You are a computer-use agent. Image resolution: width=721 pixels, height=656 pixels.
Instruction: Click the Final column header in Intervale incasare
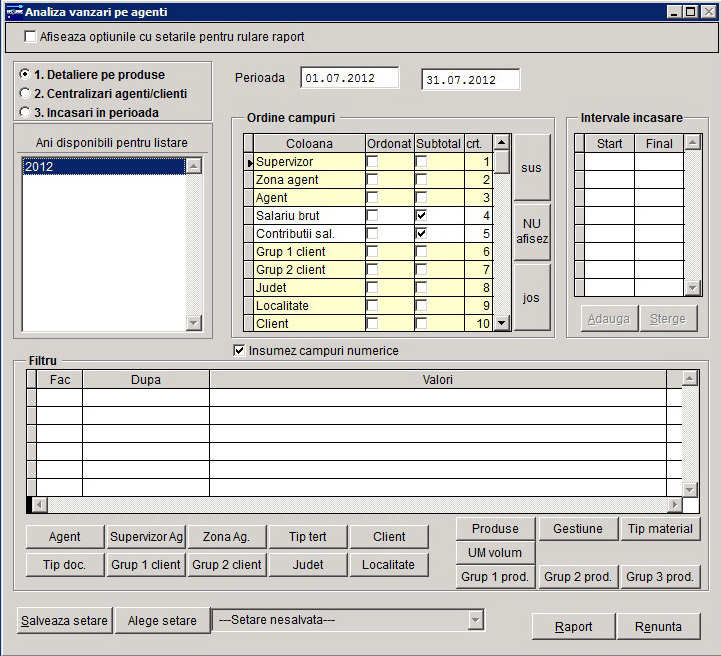pos(659,143)
